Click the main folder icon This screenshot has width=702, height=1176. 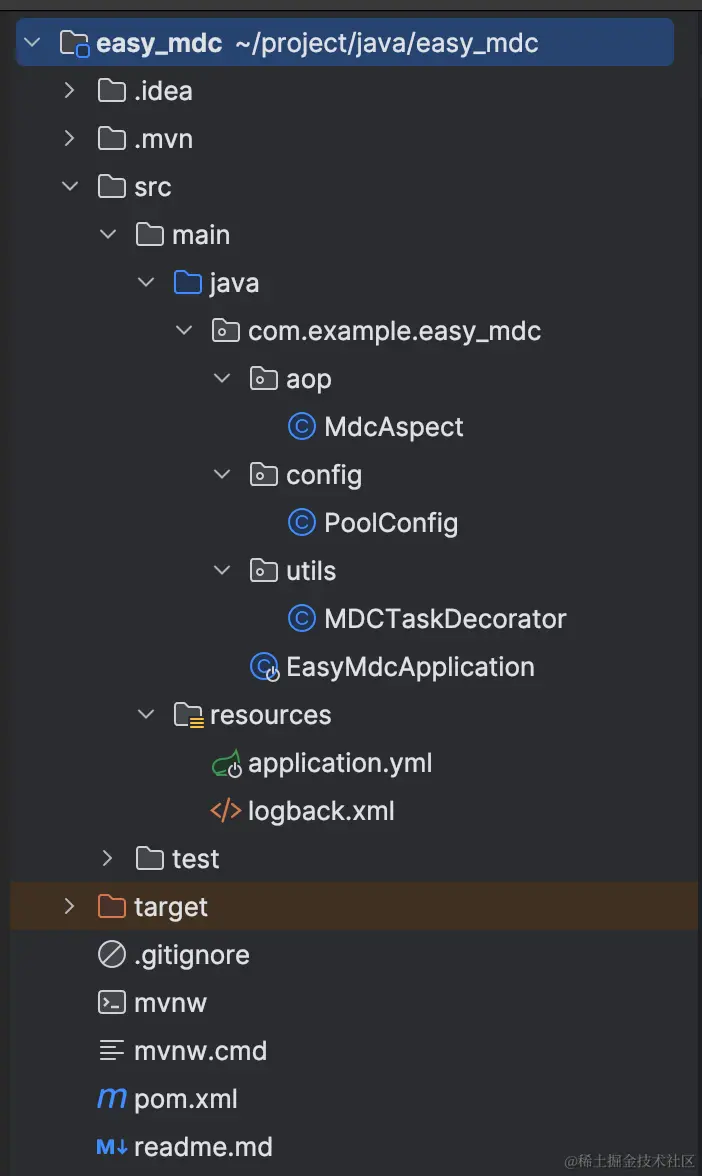(x=150, y=235)
